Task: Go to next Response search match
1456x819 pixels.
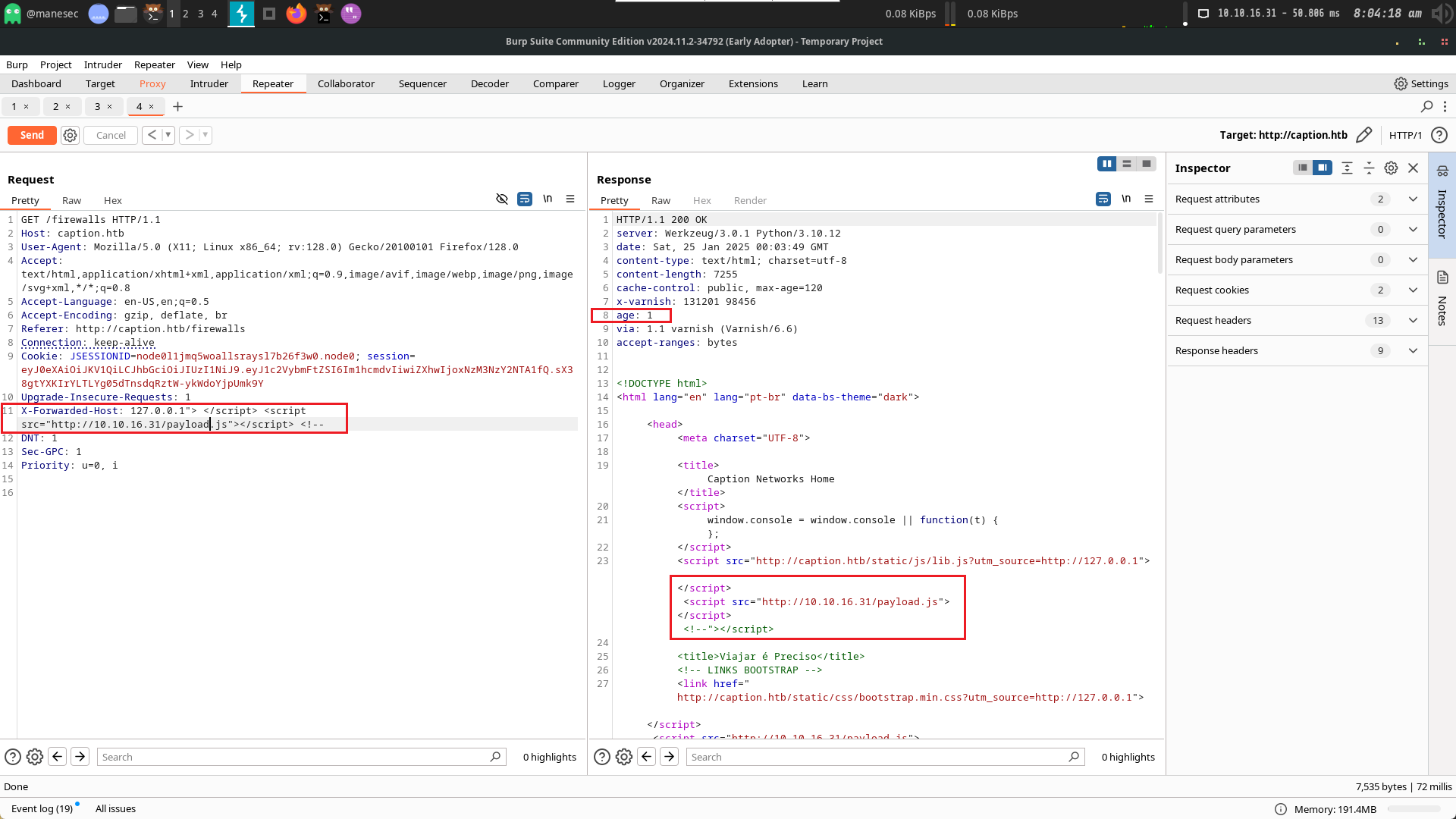Action: [x=670, y=757]
